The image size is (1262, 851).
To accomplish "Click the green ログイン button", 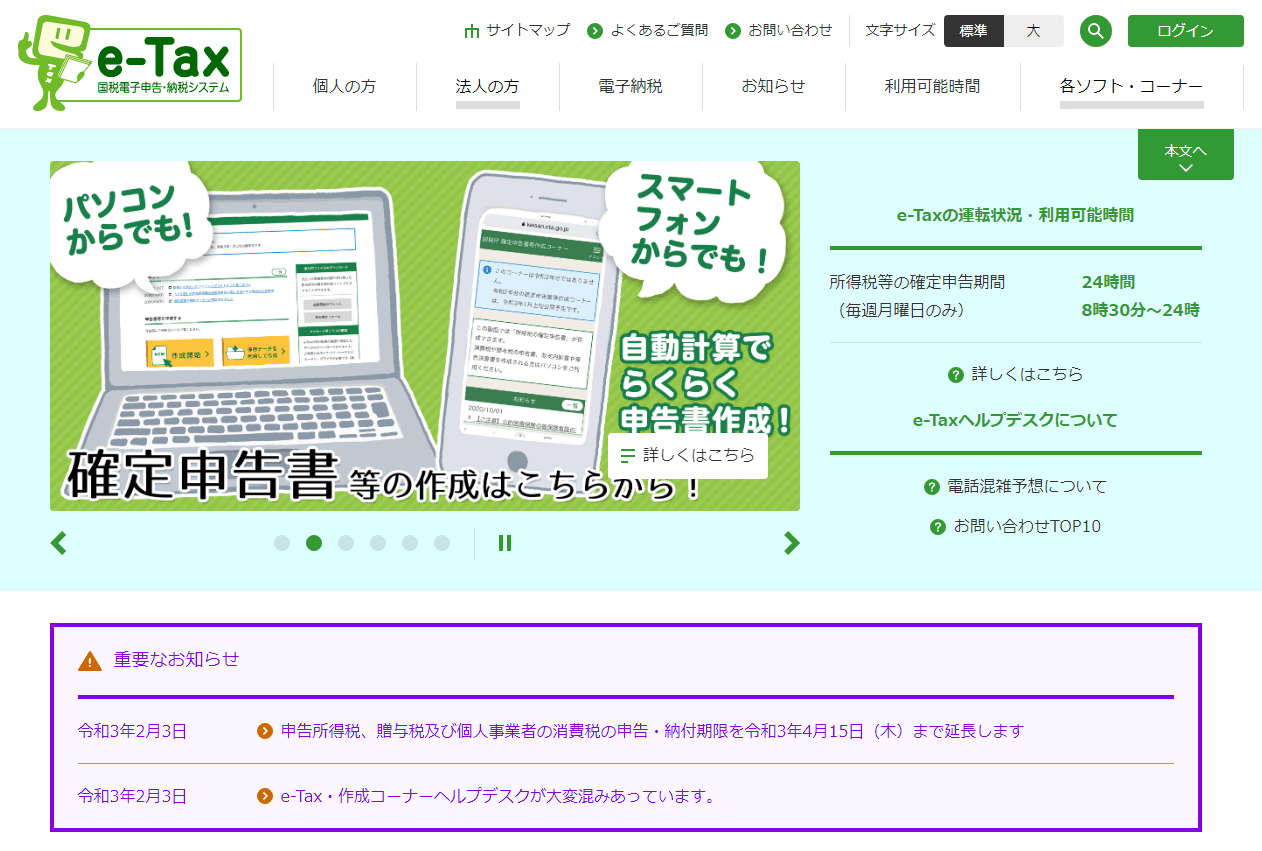I will [1185, 31].
